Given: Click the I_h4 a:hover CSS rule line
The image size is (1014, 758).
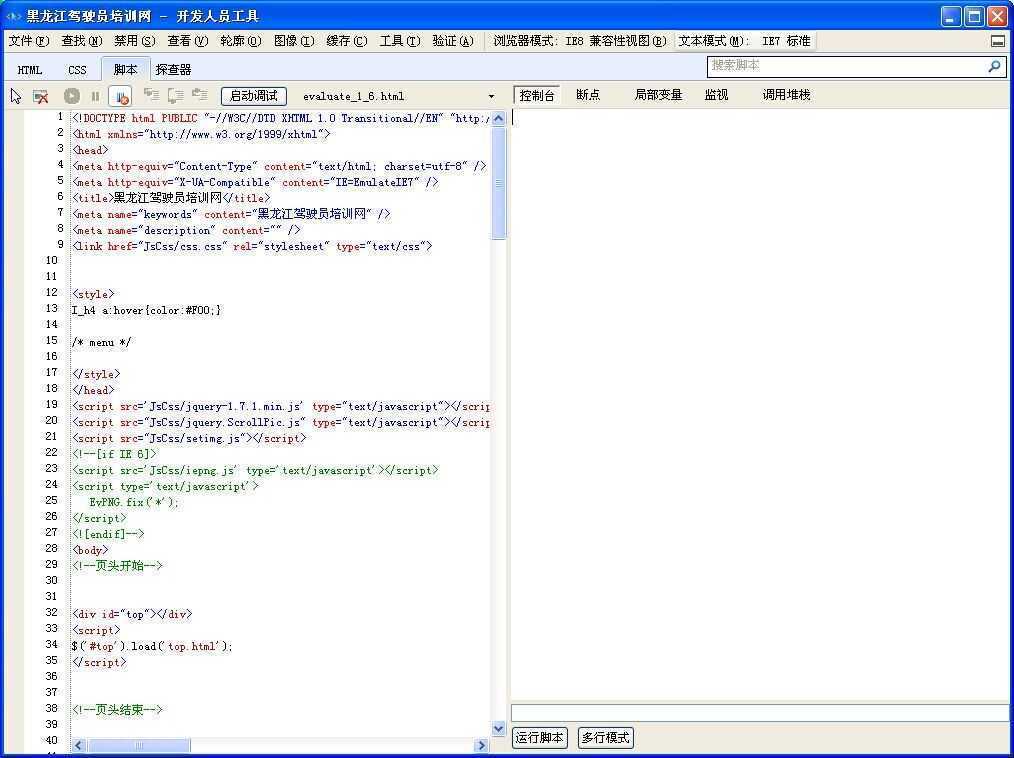Looking at the screenshot, I should tap(147, 310).
